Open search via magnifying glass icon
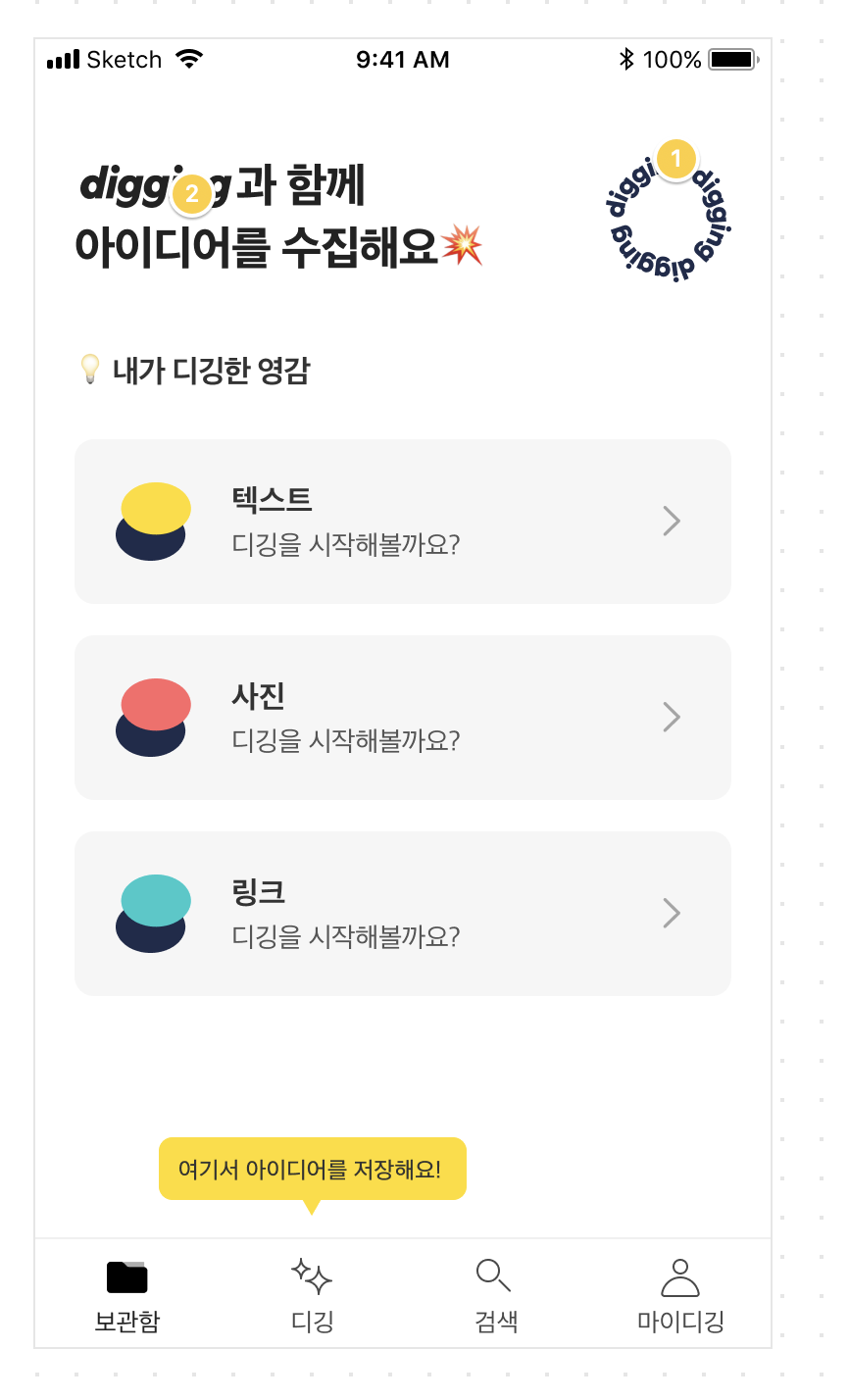This screenshot has height=1400, width=849. click(x=493, y=1275)
